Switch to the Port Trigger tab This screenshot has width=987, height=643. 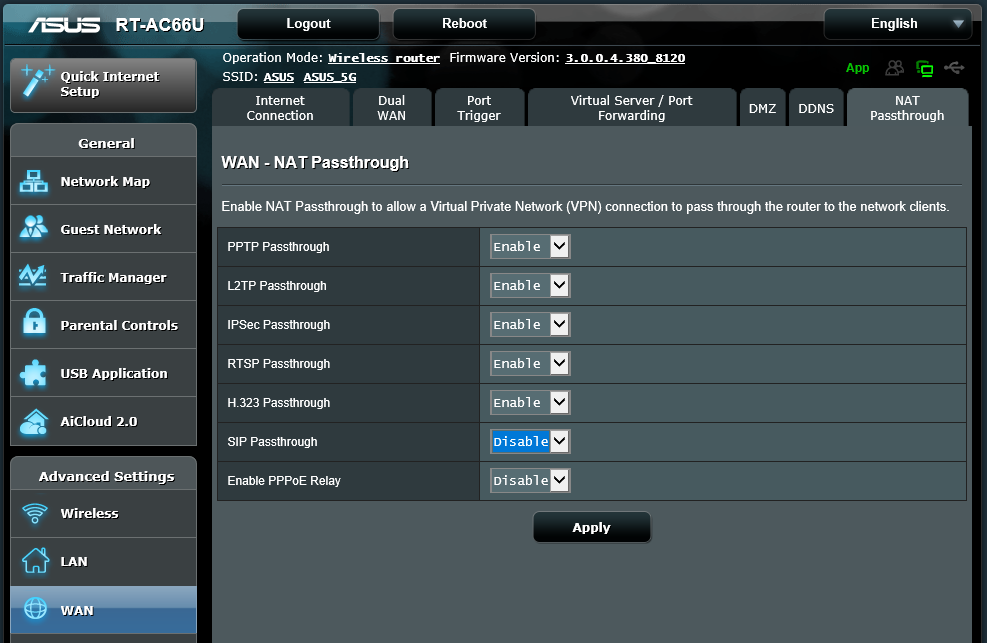[x=479, y=108]
